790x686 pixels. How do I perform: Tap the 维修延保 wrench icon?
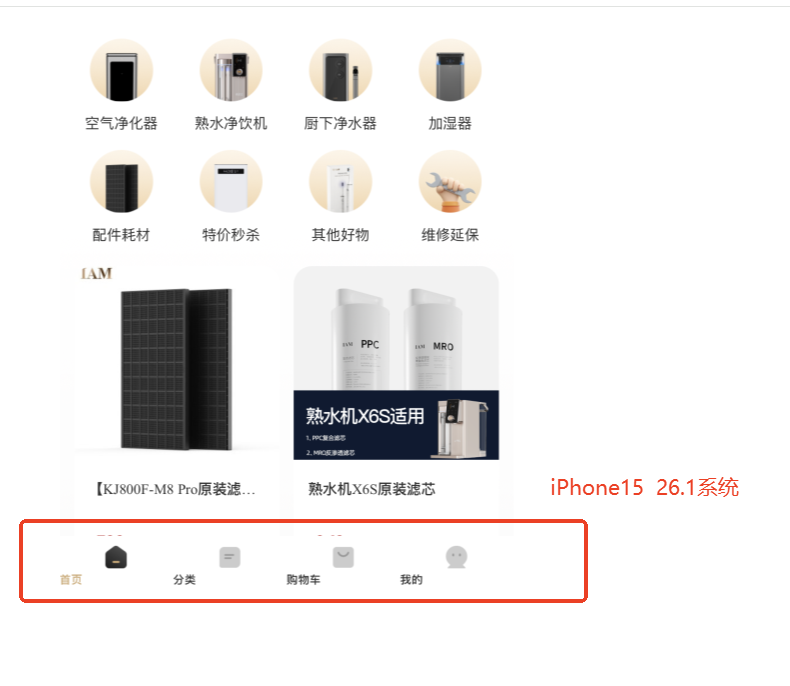[450, 181]
